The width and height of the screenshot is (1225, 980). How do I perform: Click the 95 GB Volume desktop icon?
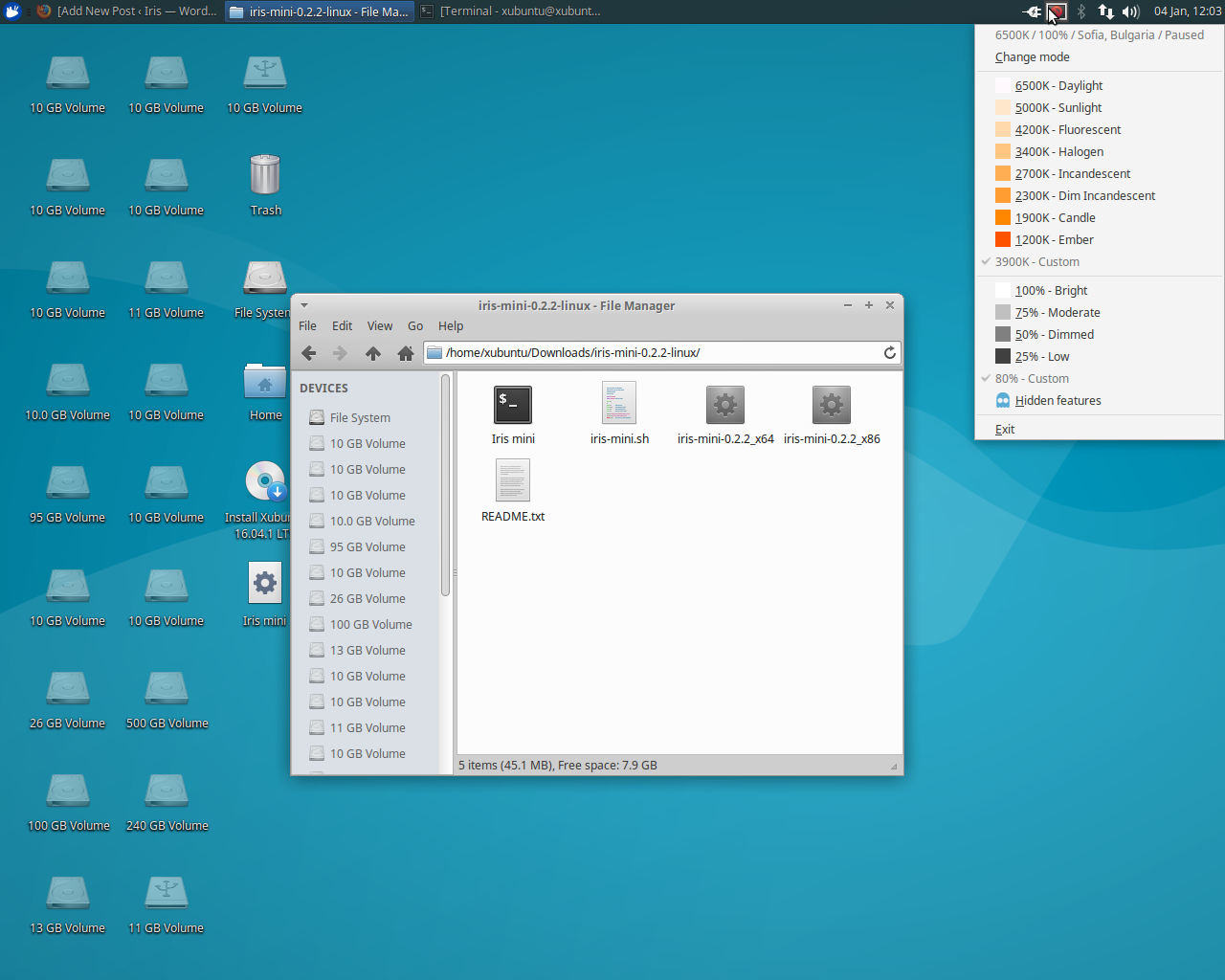[x=67, y=494]
